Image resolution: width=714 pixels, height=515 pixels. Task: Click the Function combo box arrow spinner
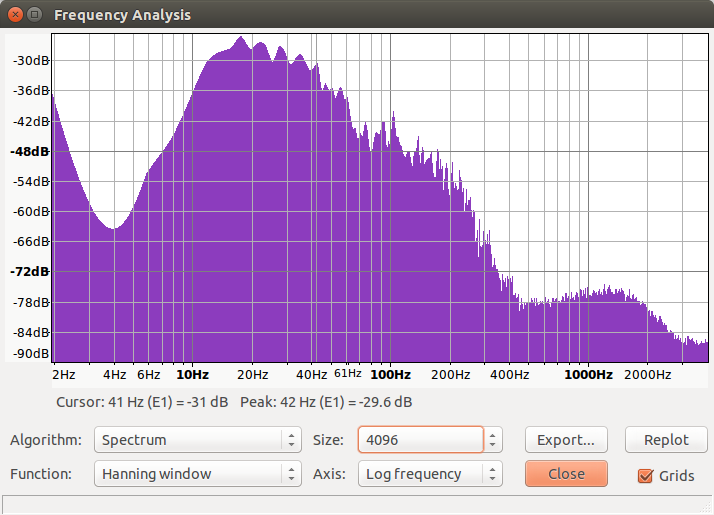pyautogui.click(x=291, y=474)
